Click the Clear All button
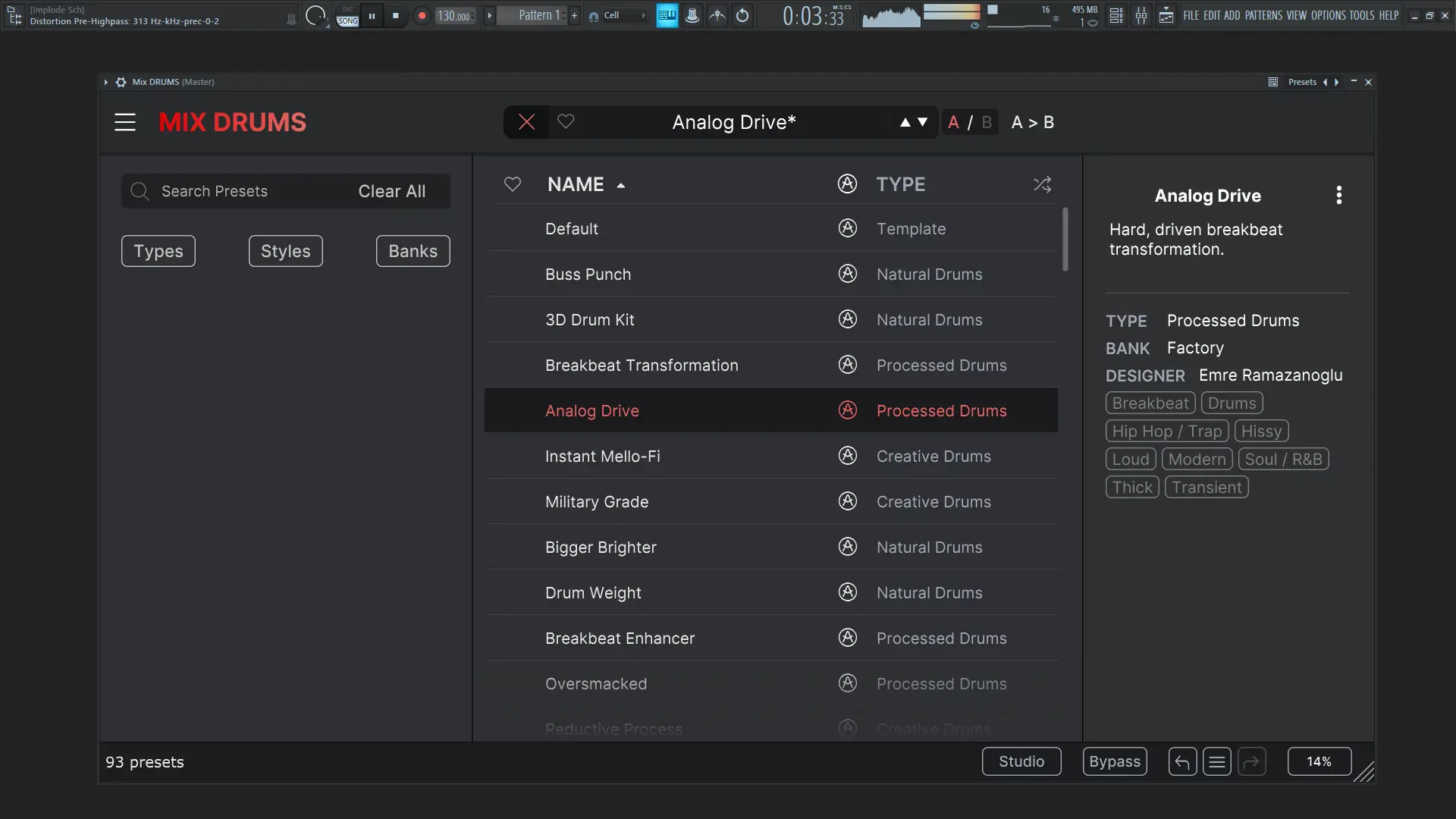 391,191
